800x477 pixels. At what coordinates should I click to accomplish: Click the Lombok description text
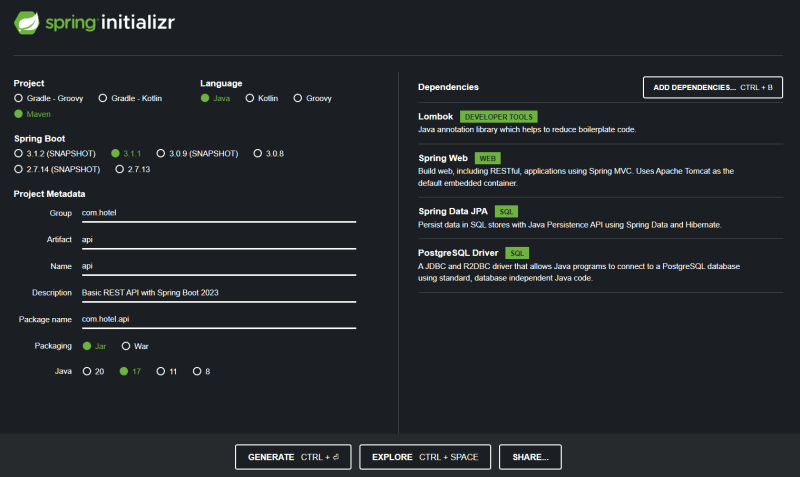click(x=527, y=130)
